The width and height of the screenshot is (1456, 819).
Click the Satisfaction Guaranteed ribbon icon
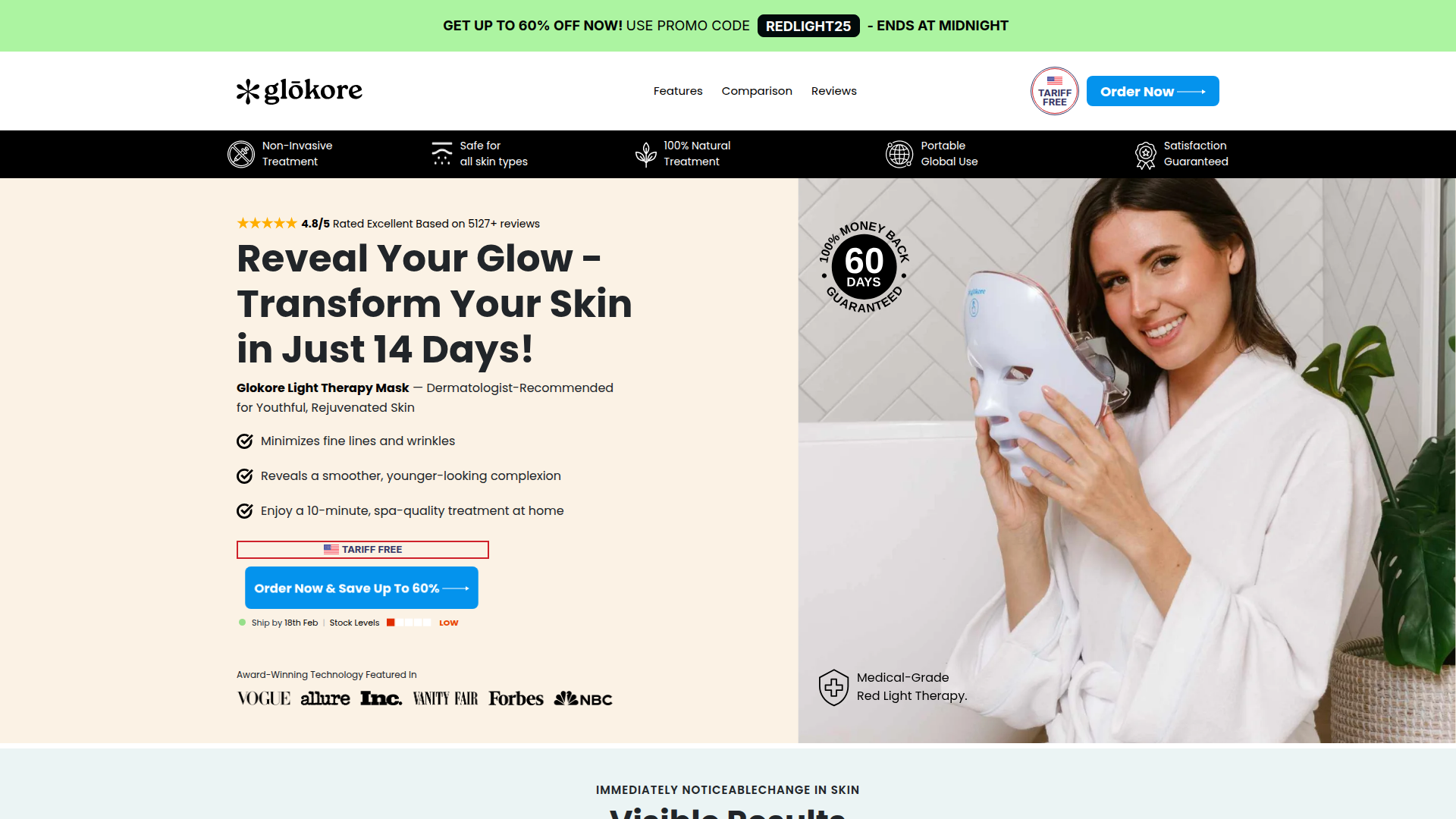click(1145, 155)
